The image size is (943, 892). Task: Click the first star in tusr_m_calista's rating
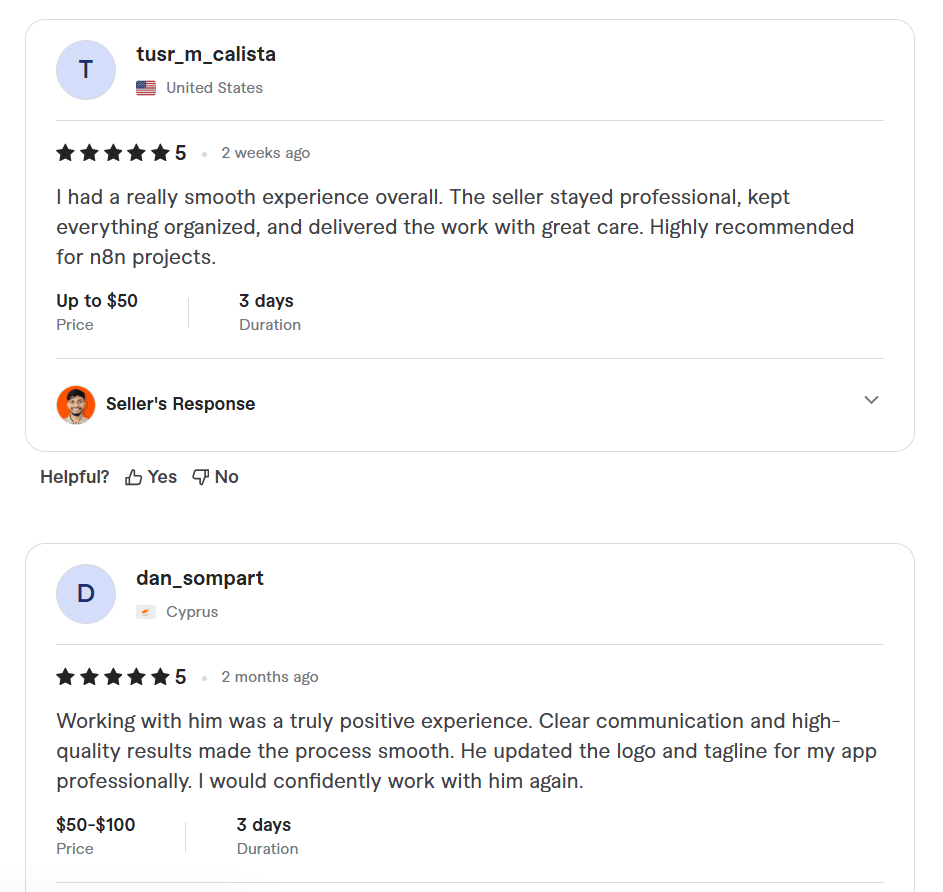coord(64,152)
